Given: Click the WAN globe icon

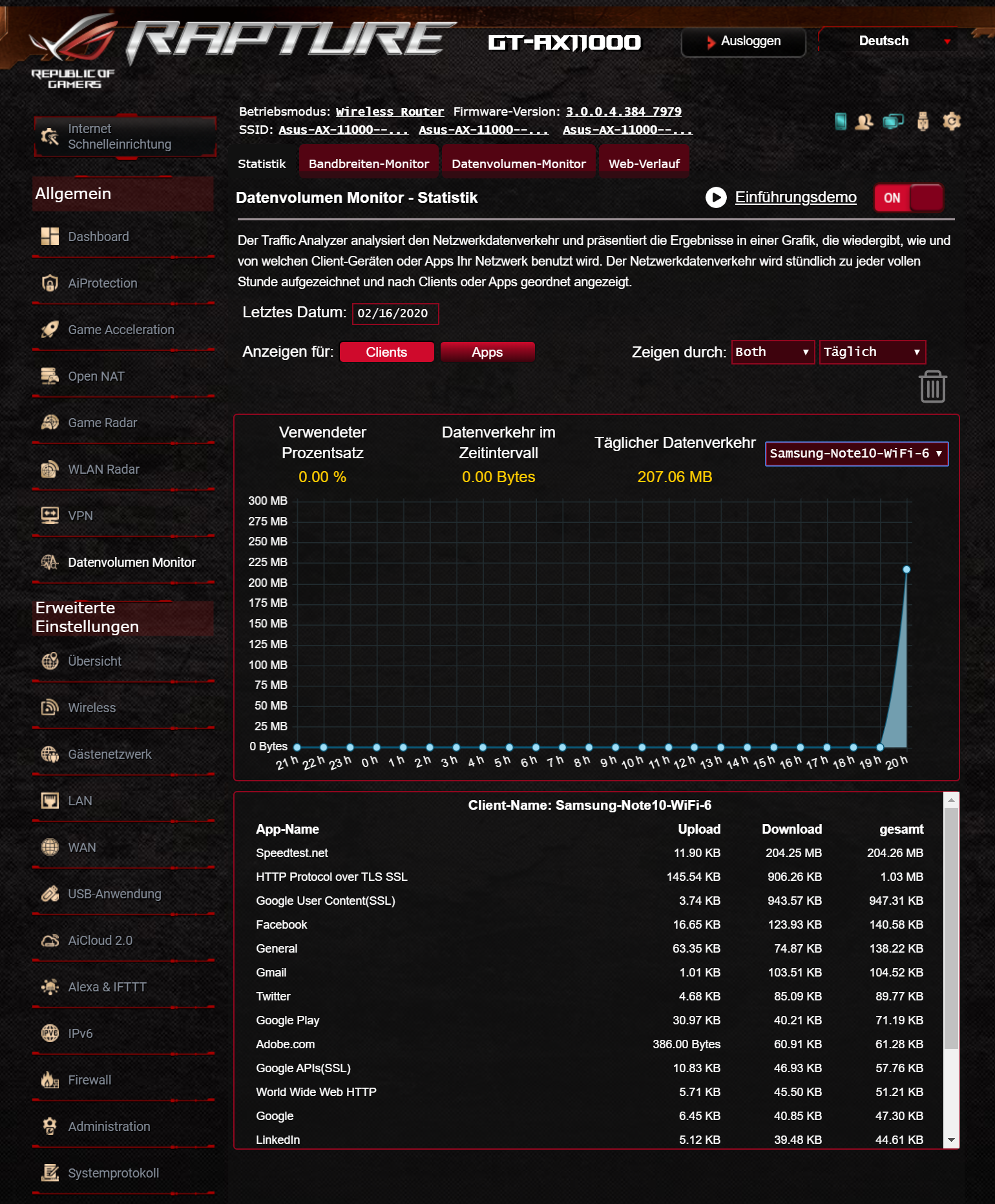Looking at the screenshot, I should point(50,847).
